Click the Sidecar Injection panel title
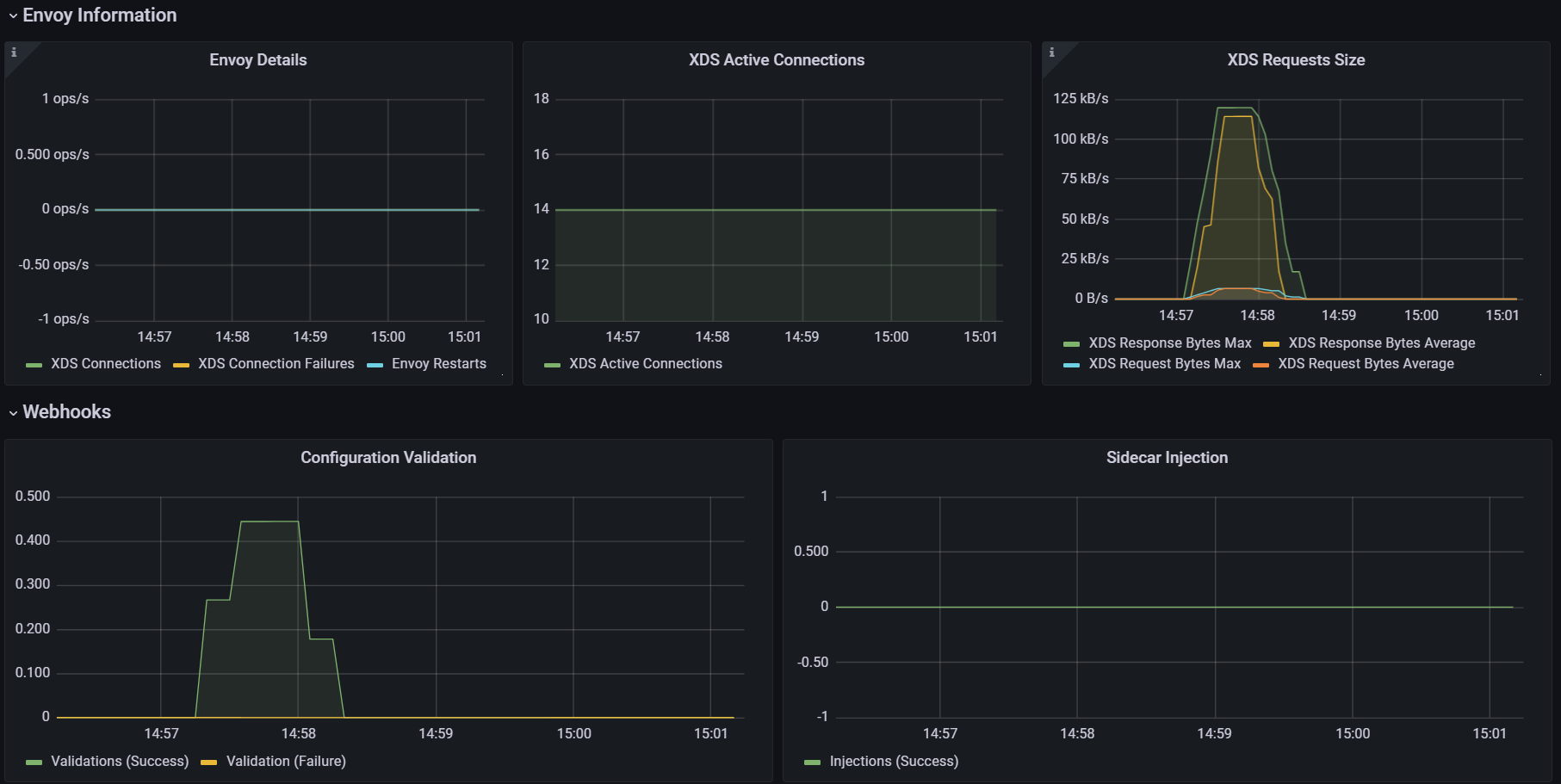This screenshot has width=1561, height=784. click(x=1167, y=458)
